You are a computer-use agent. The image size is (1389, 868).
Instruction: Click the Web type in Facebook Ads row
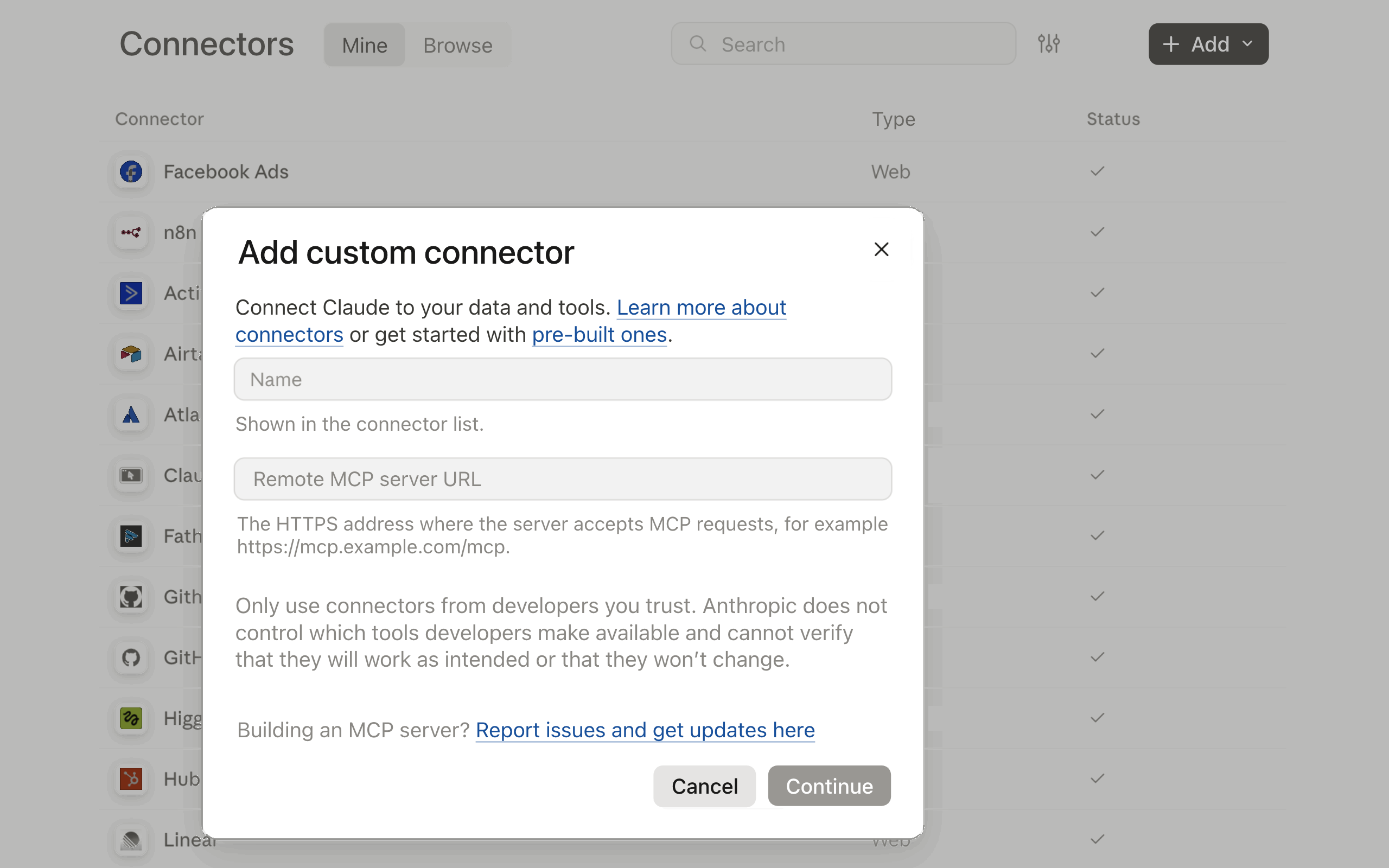890,171
